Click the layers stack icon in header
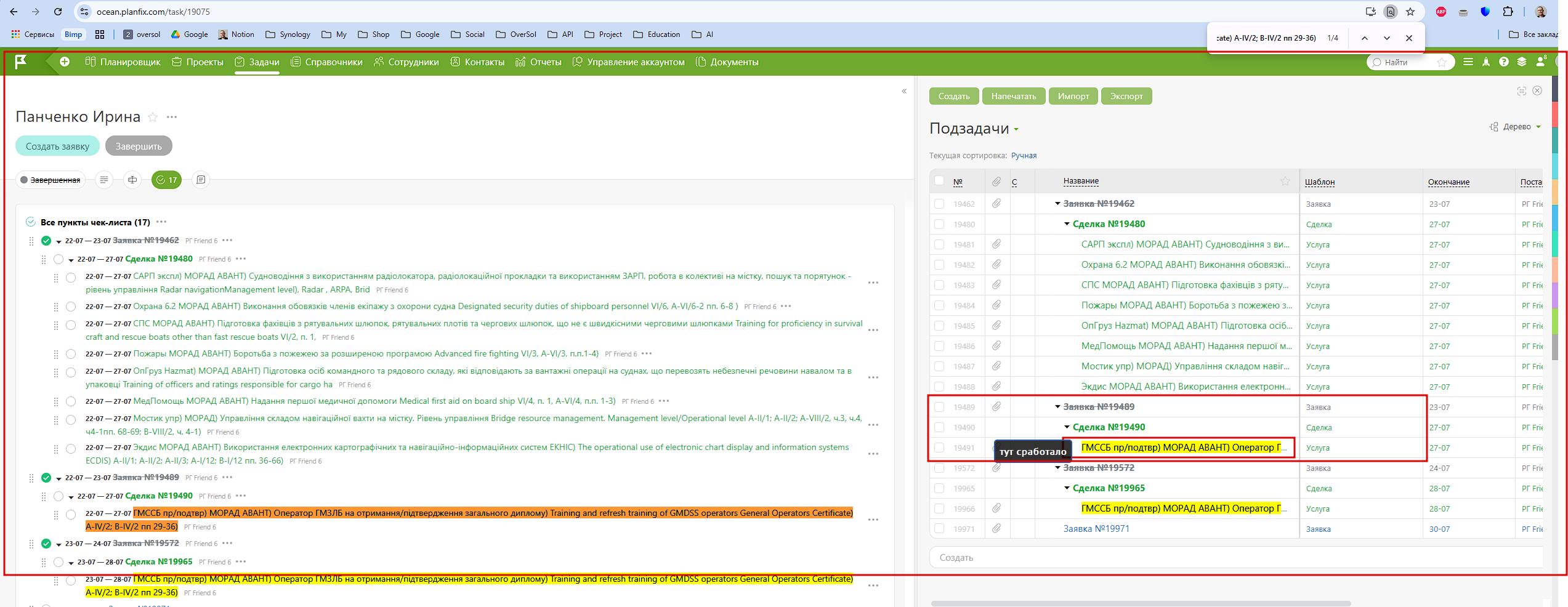 pyautogui.click(x=1522, y=62)
